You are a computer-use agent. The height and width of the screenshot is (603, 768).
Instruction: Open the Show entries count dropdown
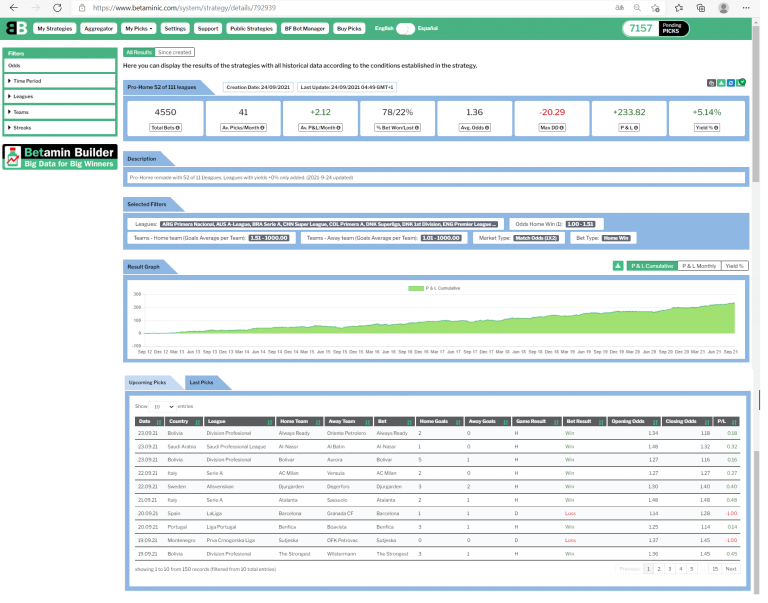coord(164,407)
